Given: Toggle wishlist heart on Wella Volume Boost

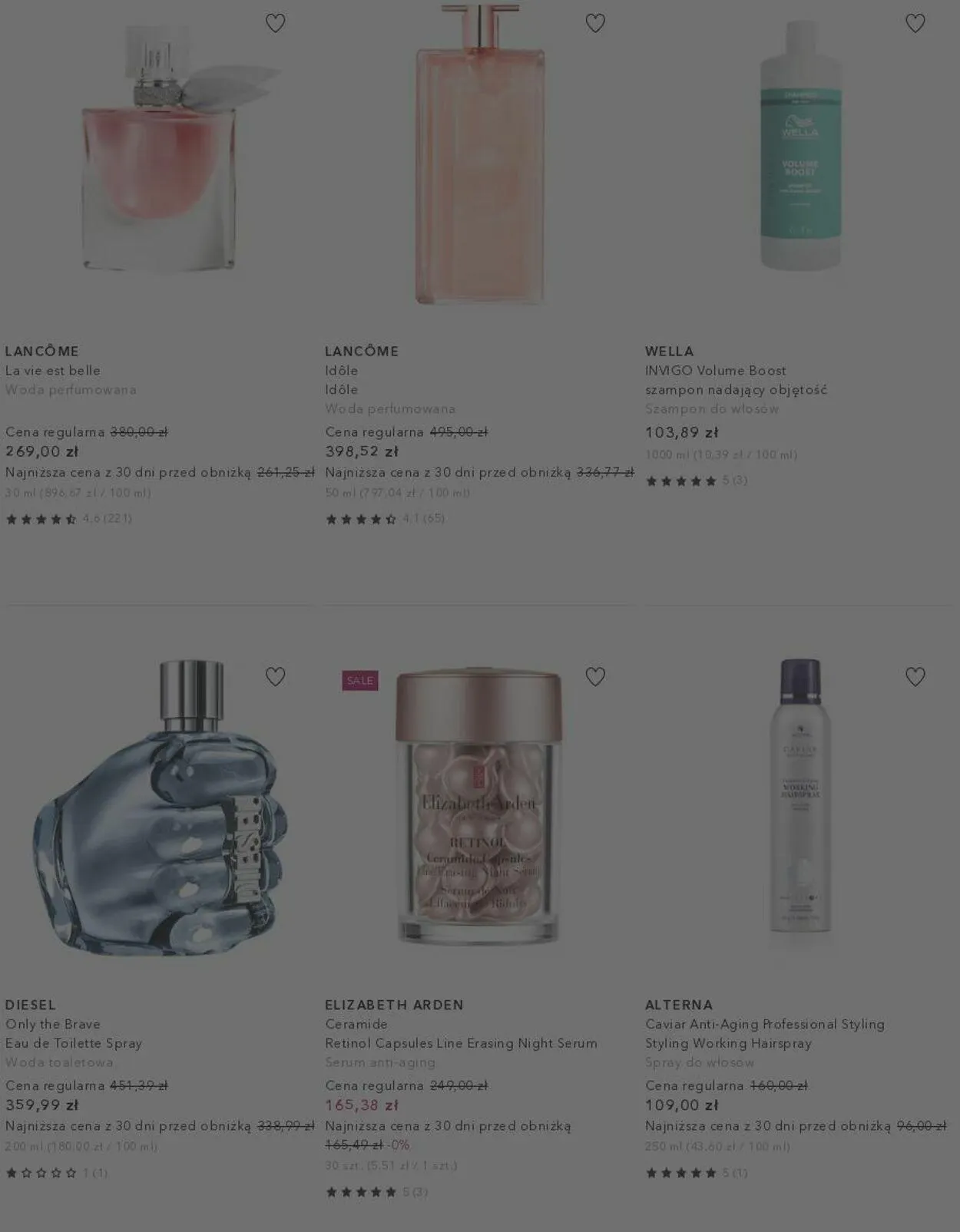Looking at the screenshot, I should pos(915,23).
